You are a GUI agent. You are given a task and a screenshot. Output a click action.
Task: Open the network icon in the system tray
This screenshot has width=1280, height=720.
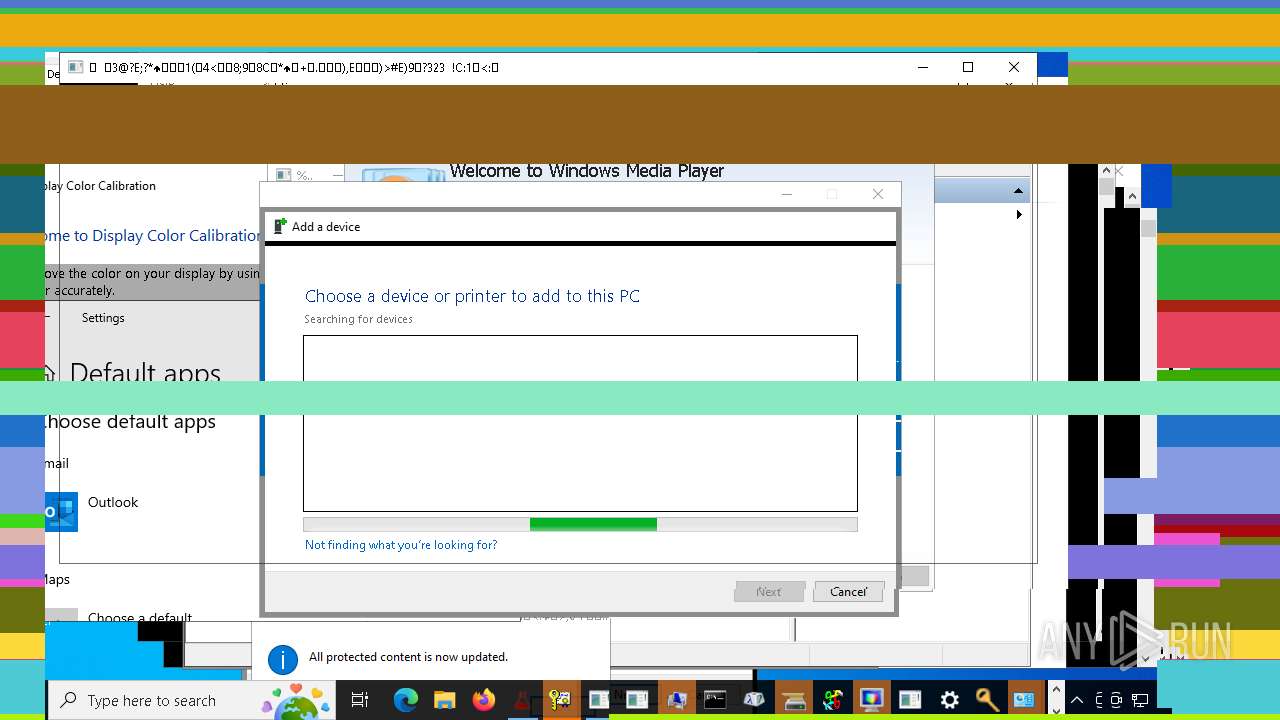1140,700
